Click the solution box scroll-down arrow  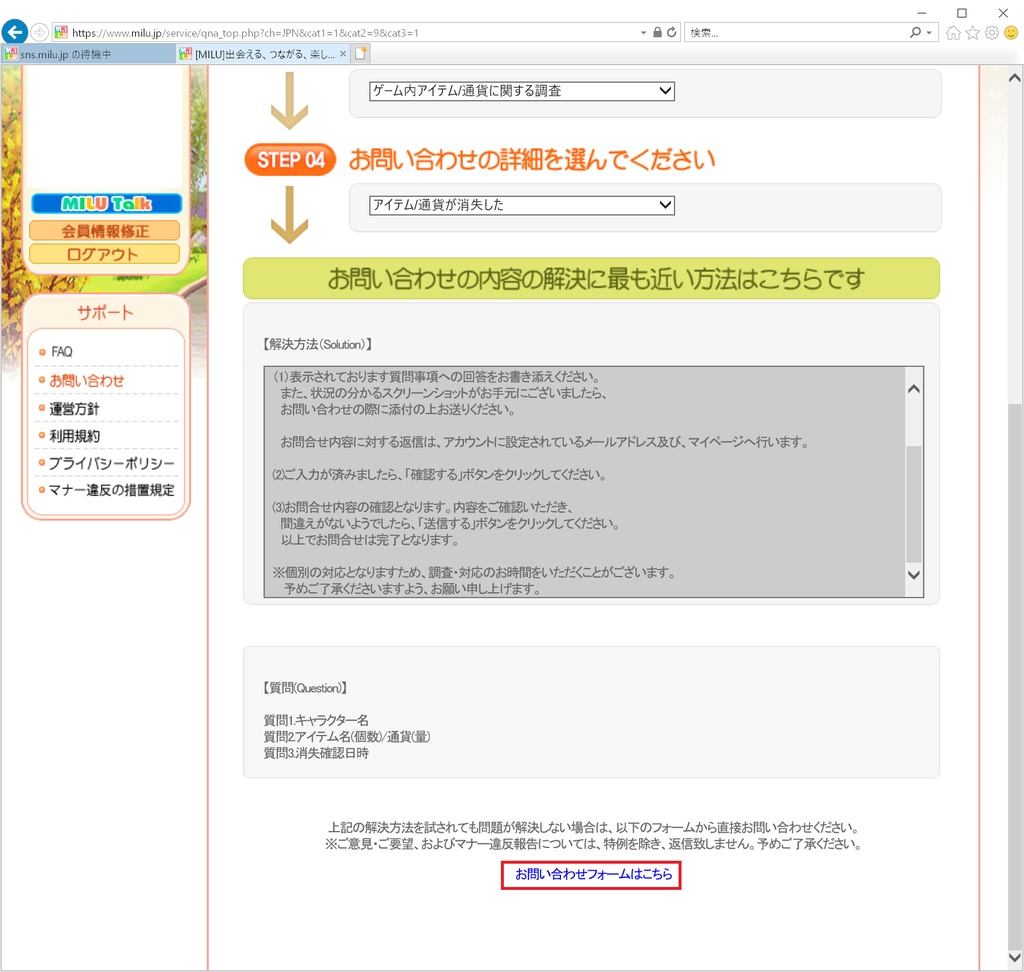coord(914,575)
